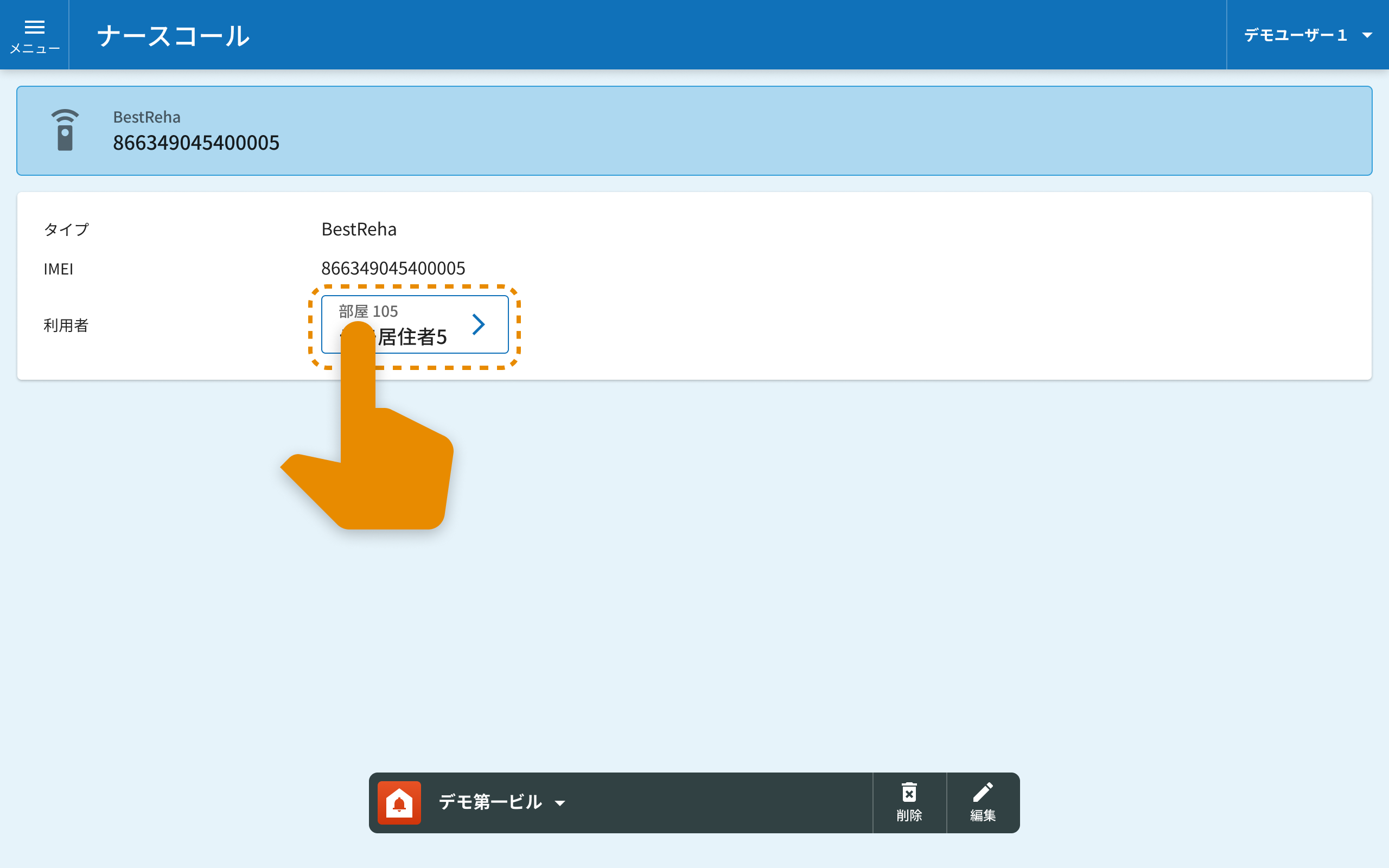Viewport: 1389px width, 868px height.
Task: Open the hamburger menu icon
Action: point(34,27)
